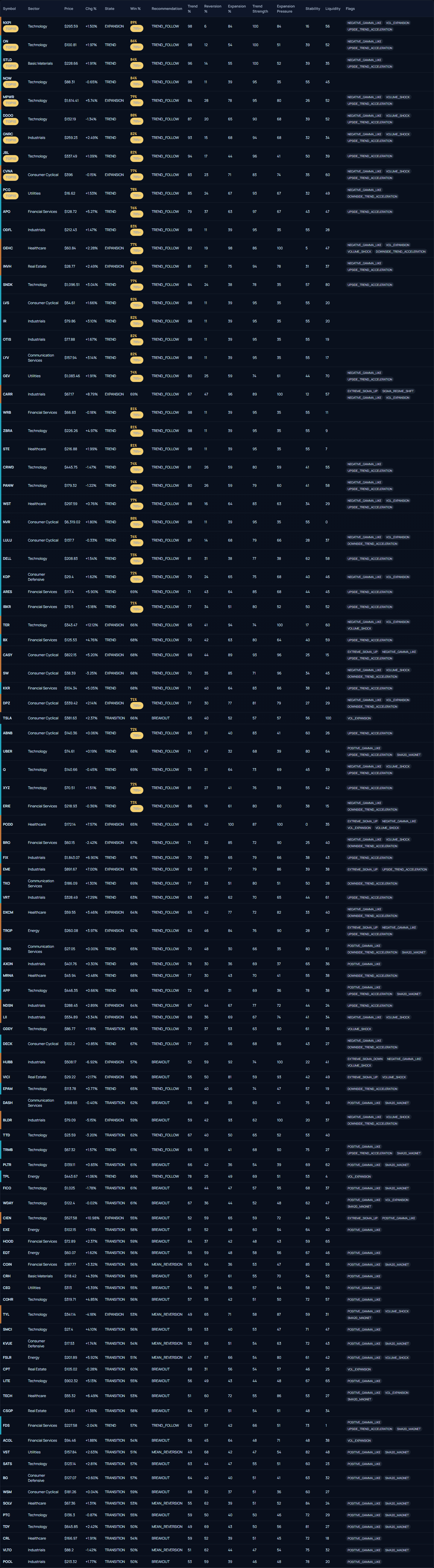Click -6.92% change in HUBB row

point(91,1062)
